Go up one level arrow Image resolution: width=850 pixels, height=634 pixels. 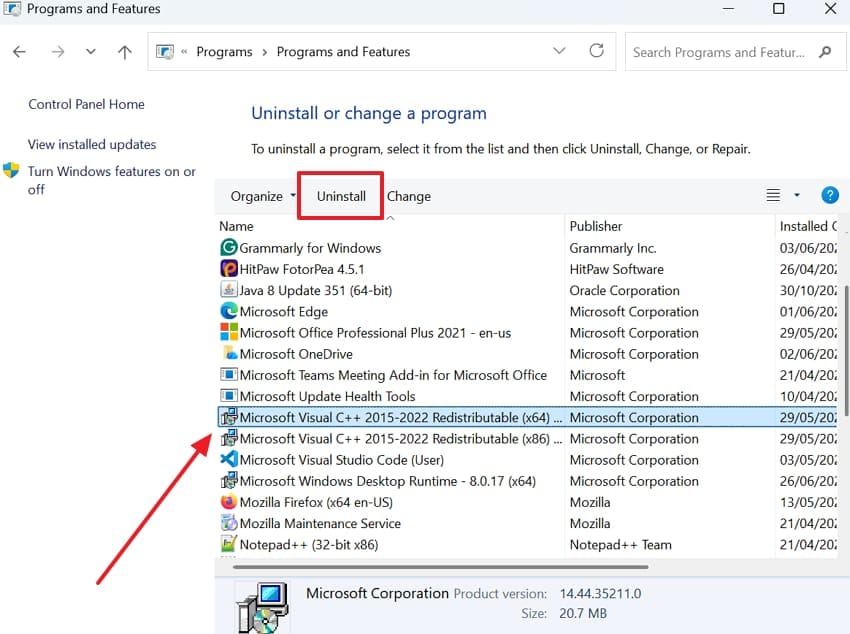125,52
